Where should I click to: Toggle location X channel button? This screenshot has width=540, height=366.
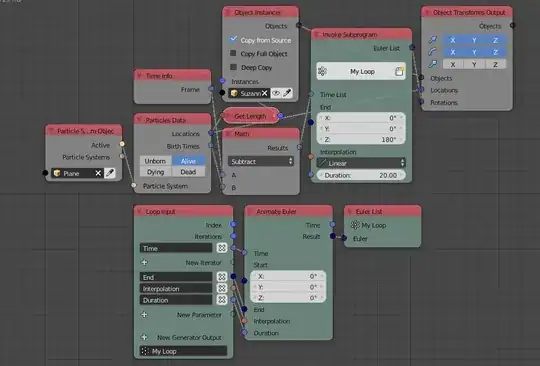point(453,40)
